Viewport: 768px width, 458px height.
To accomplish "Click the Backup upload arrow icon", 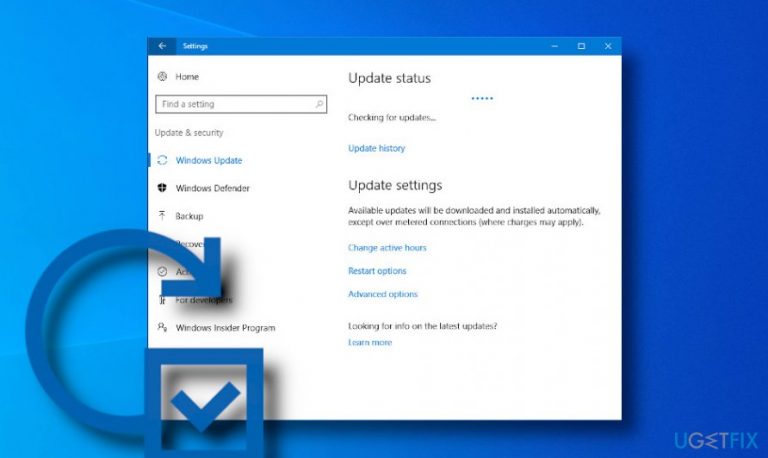I will tap(162, 216).
